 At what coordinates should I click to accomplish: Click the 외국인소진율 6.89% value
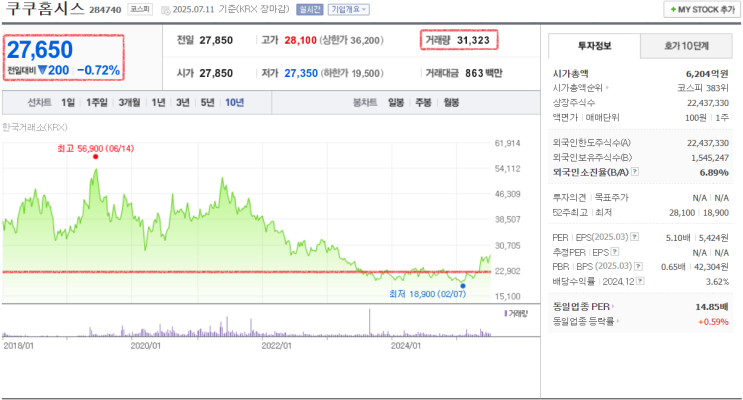pyautogui.click(x=714, y=172)
